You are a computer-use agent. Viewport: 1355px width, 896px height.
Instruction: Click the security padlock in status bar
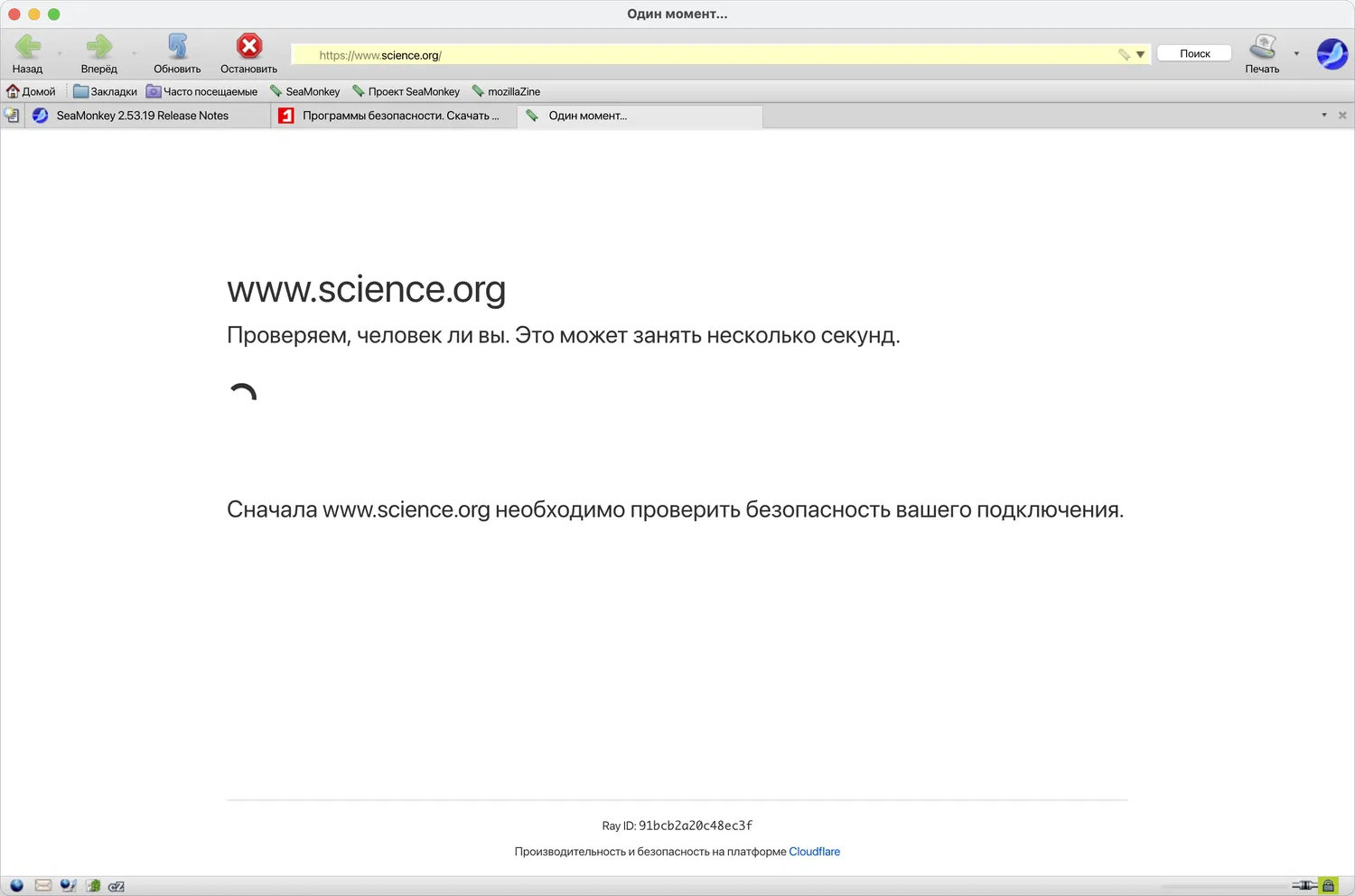[x=1328, y=885]
